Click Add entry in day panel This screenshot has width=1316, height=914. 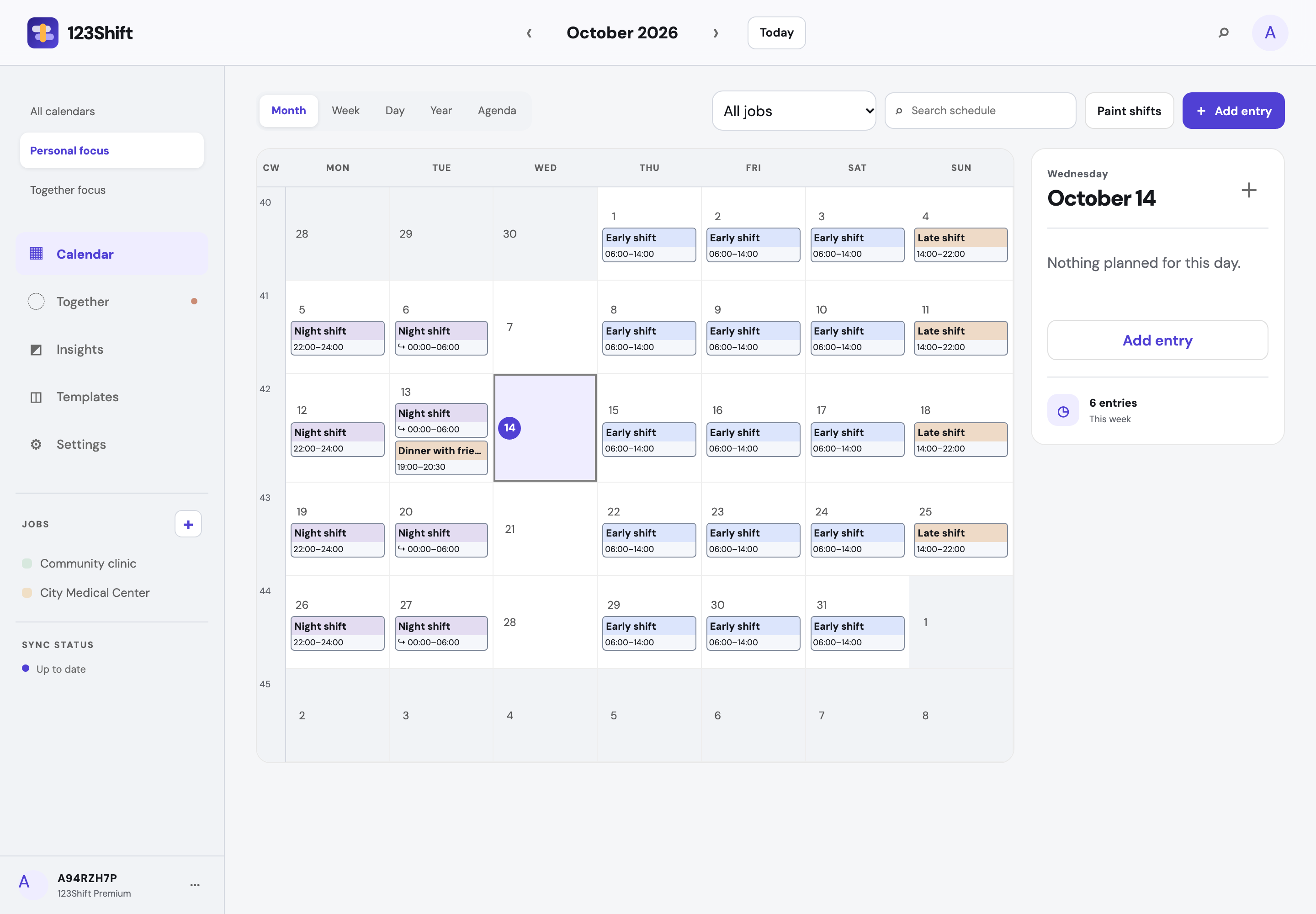tap(1157, 340)
